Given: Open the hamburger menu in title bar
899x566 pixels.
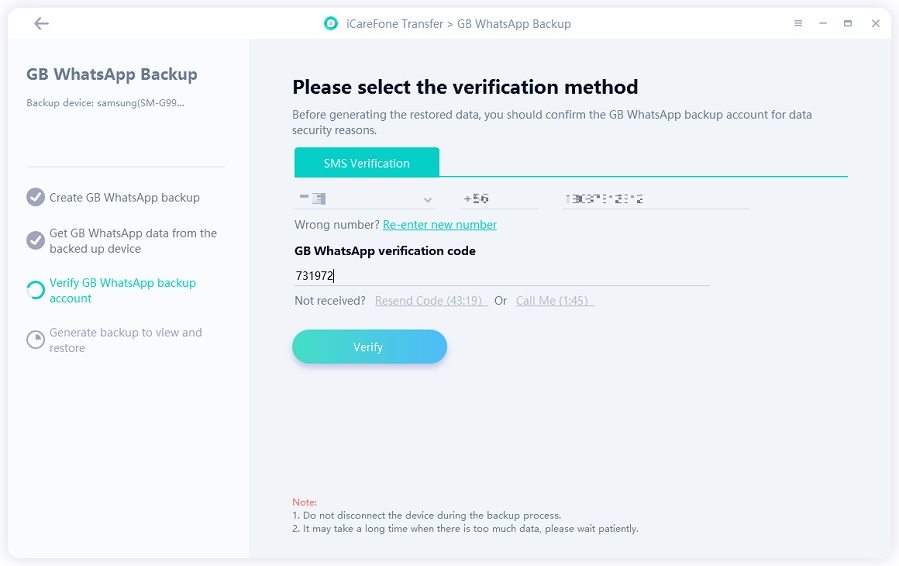Looking at the screenshot, I should (798, 24).
